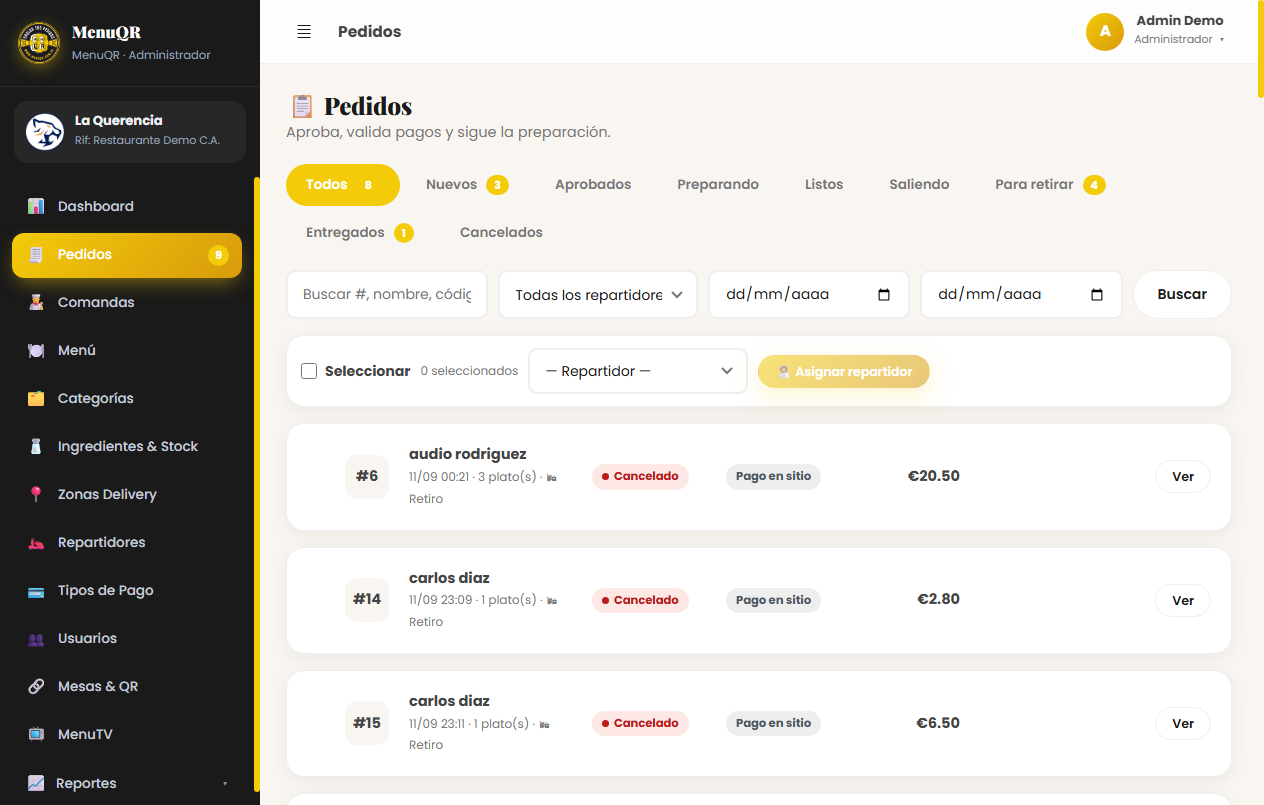Screen dimensions: 1264x805
Task: Open Comandas in the sidebar
Action: [x=127, y=302]
